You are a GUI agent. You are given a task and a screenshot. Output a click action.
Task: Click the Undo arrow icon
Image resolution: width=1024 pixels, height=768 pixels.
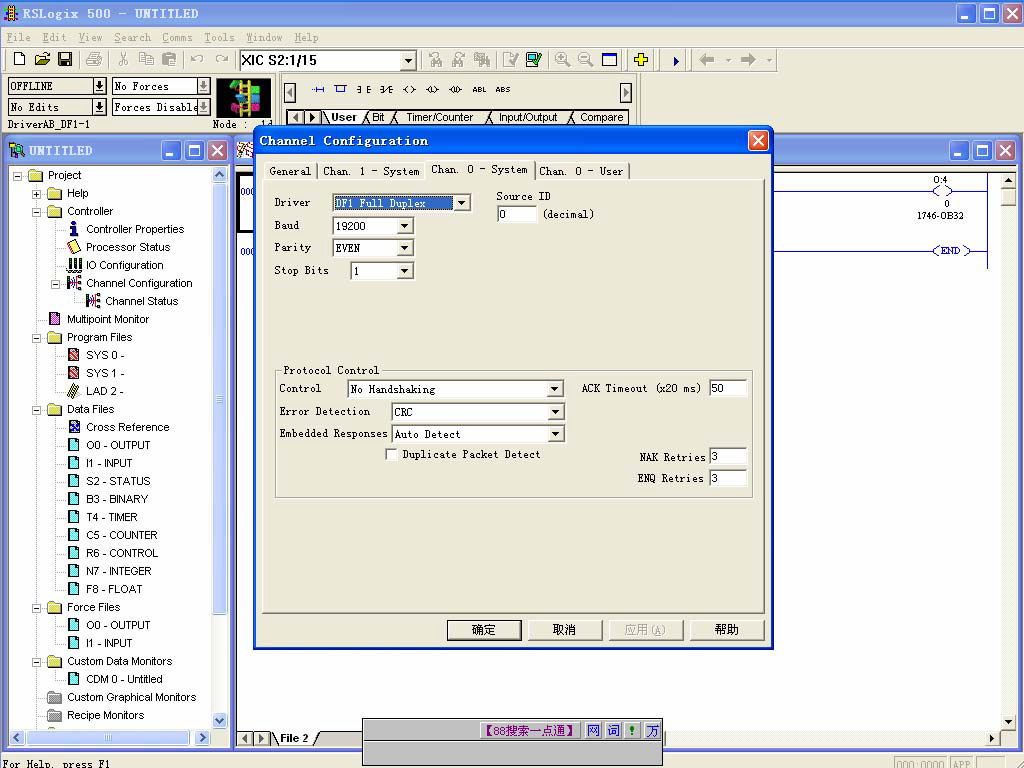click(197, 59)
